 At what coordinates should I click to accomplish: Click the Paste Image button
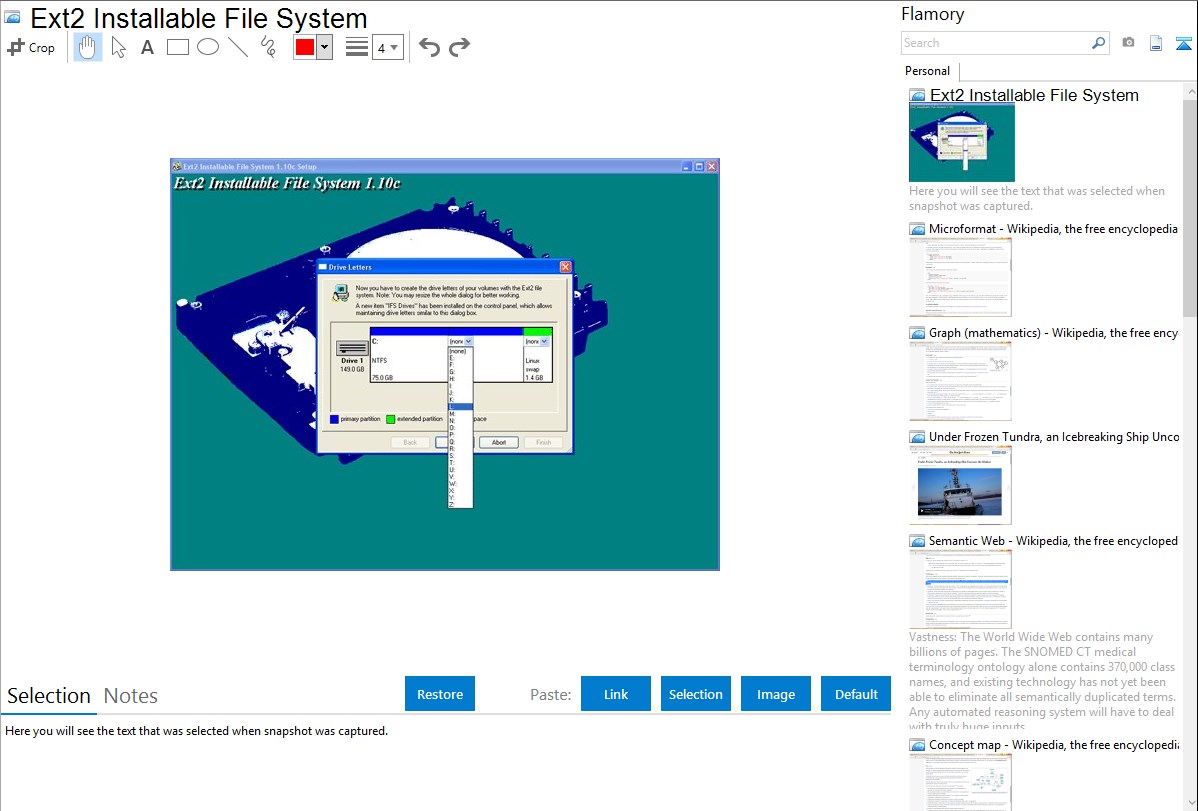point(775,694)
